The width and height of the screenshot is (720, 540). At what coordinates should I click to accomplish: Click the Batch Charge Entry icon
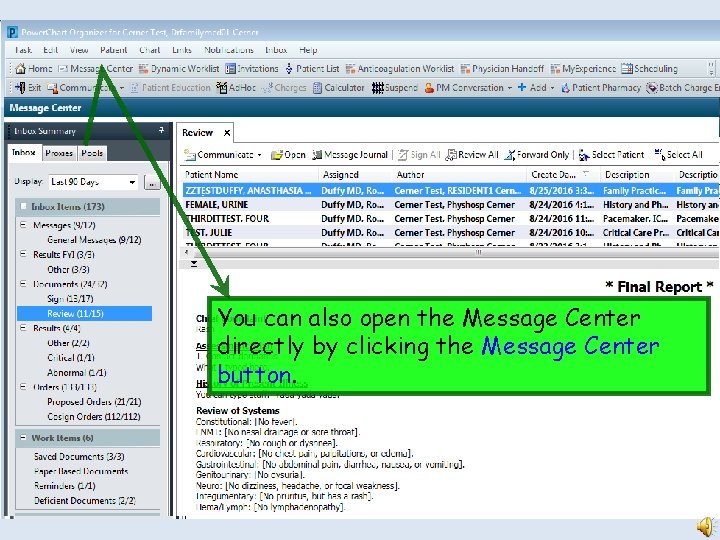[x=652, y=87]
